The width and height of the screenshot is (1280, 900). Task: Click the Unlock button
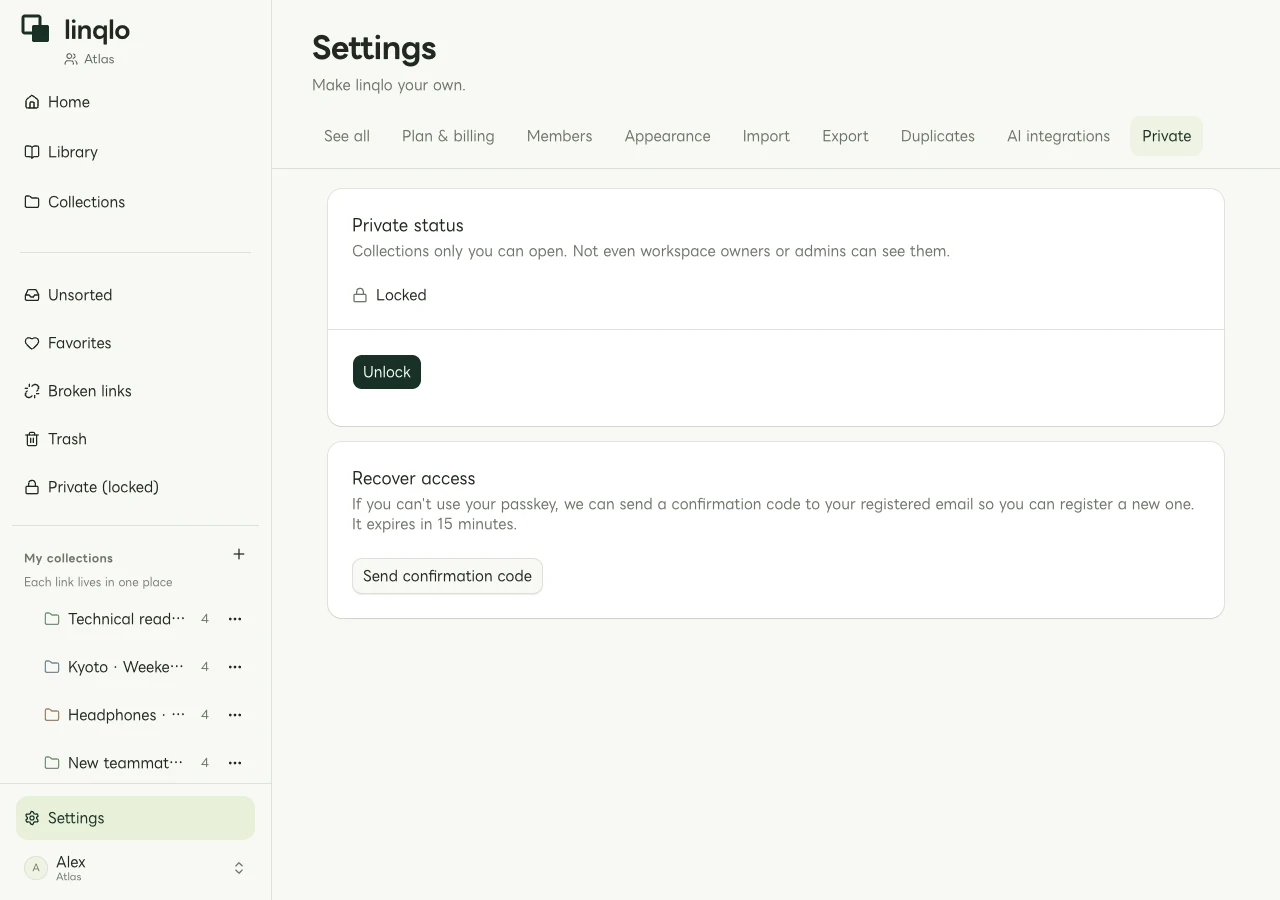click(x=387, y=372)
